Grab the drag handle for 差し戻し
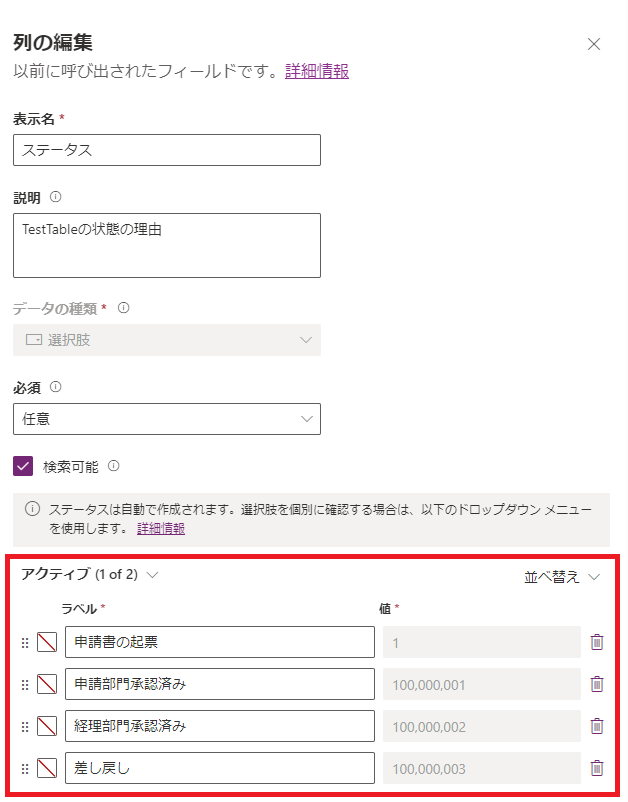Viewport: 628px width, 802px height. (x=25, y=769)
